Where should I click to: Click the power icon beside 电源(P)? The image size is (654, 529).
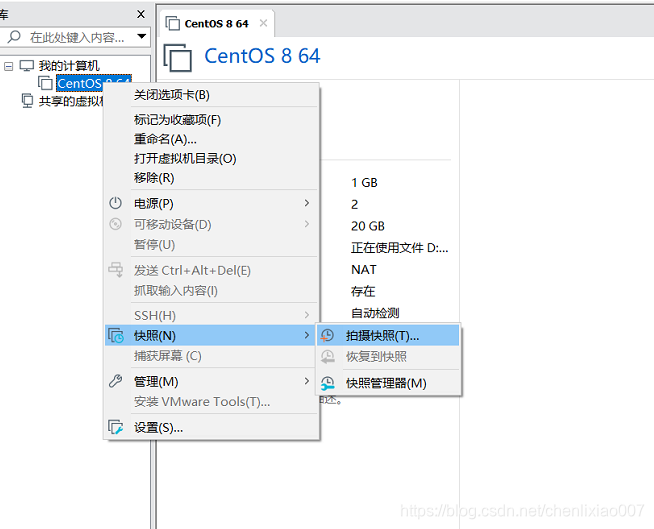[x=115, y=203]
